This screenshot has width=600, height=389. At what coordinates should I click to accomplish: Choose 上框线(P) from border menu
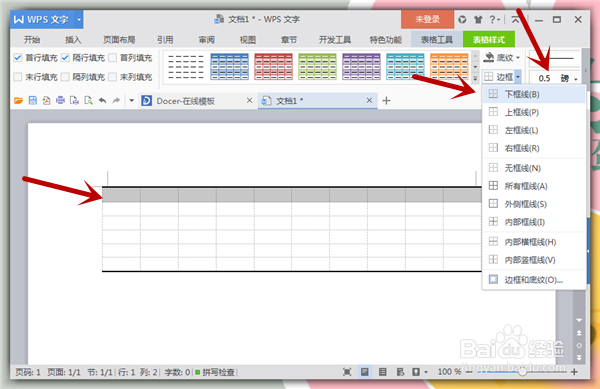click(x=534, y=112)
